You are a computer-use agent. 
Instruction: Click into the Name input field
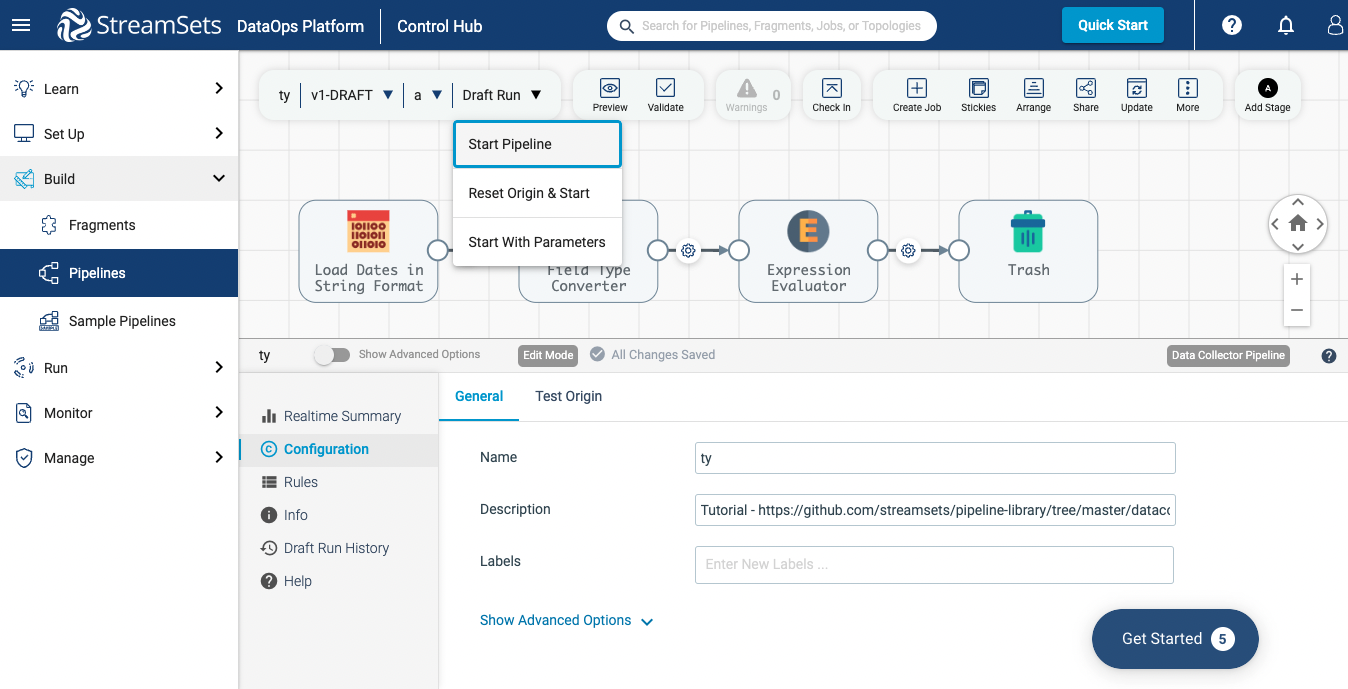(935, 458)
